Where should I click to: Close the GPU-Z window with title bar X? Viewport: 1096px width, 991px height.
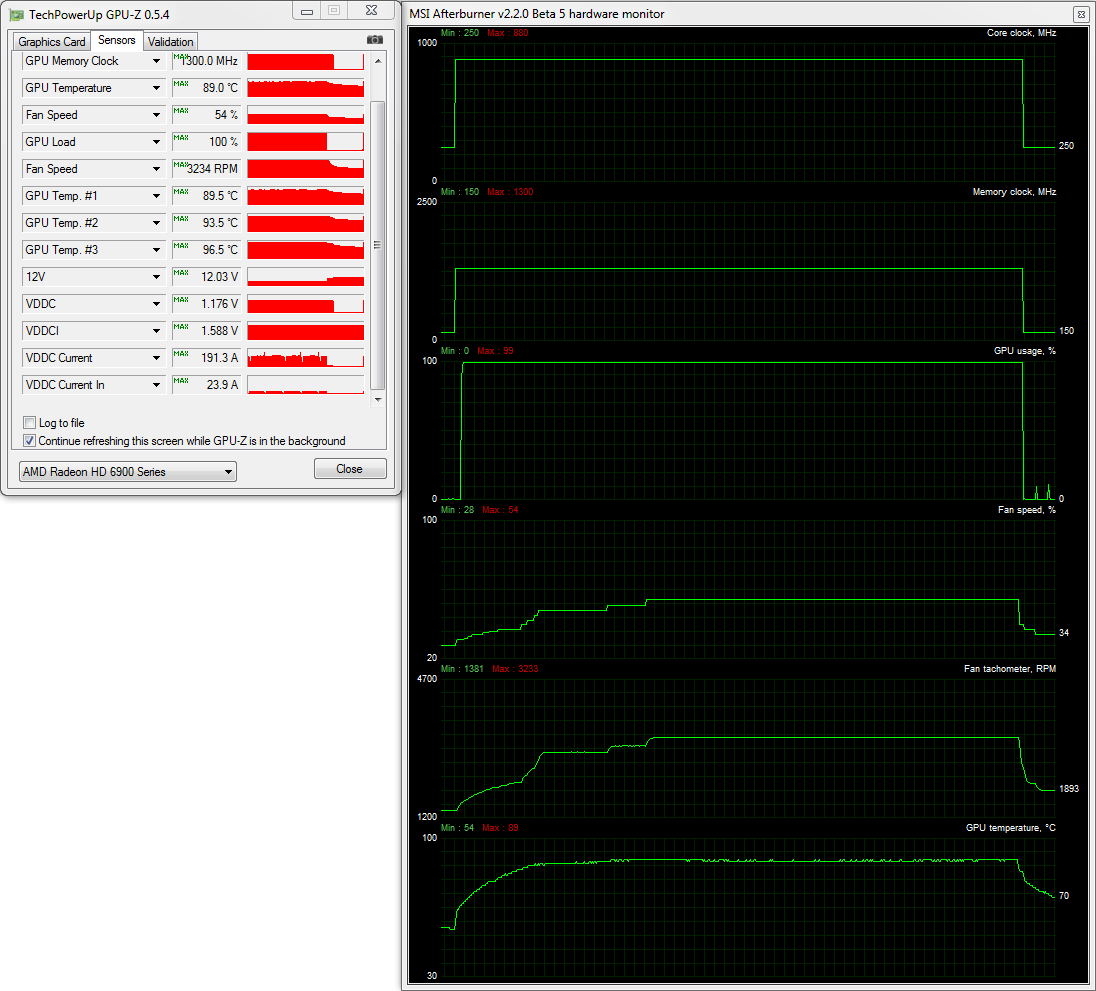coord(372,10)
